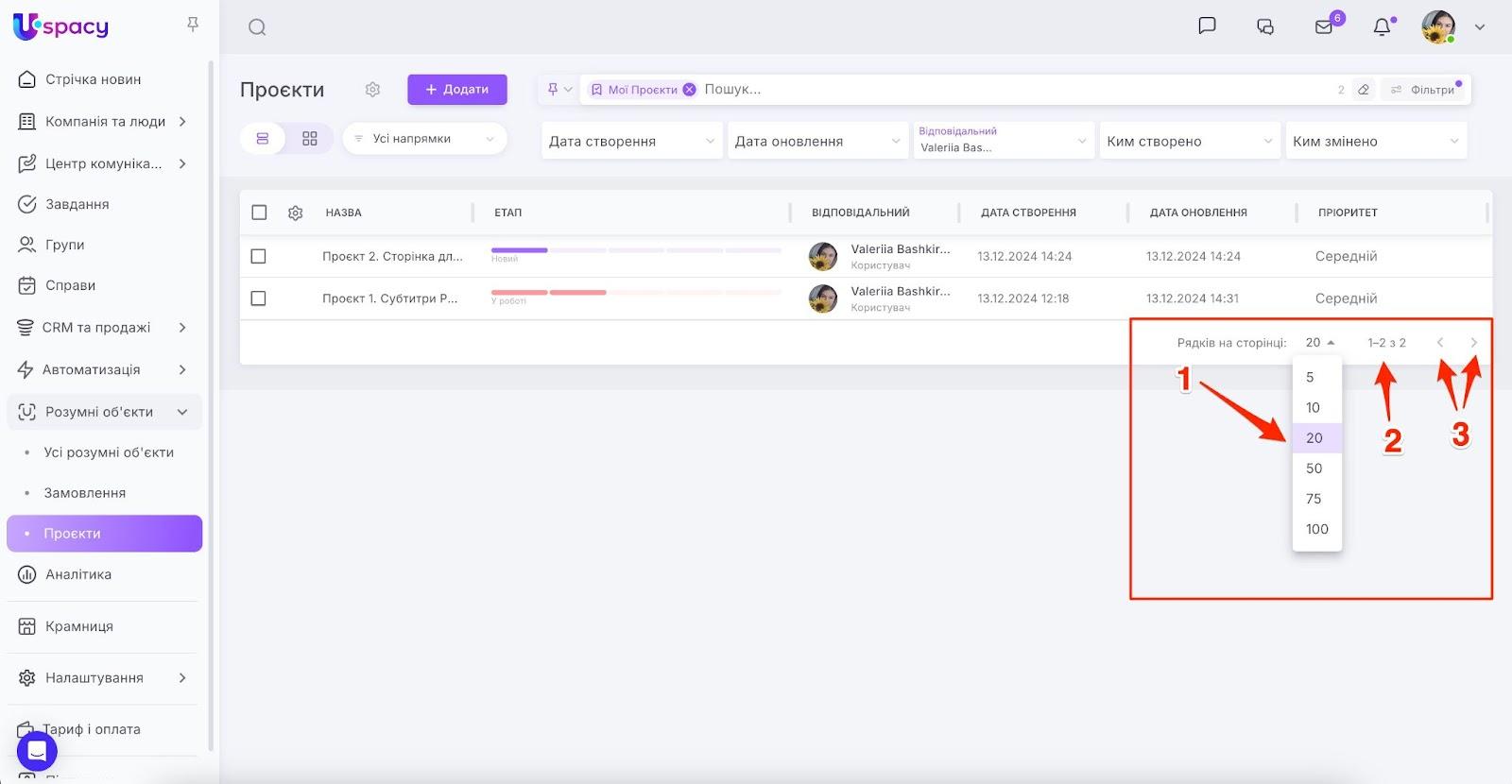Screen dimensions: 1512x784
Task: Open the email inbox envelope icon
Action: coord(1324,26)
